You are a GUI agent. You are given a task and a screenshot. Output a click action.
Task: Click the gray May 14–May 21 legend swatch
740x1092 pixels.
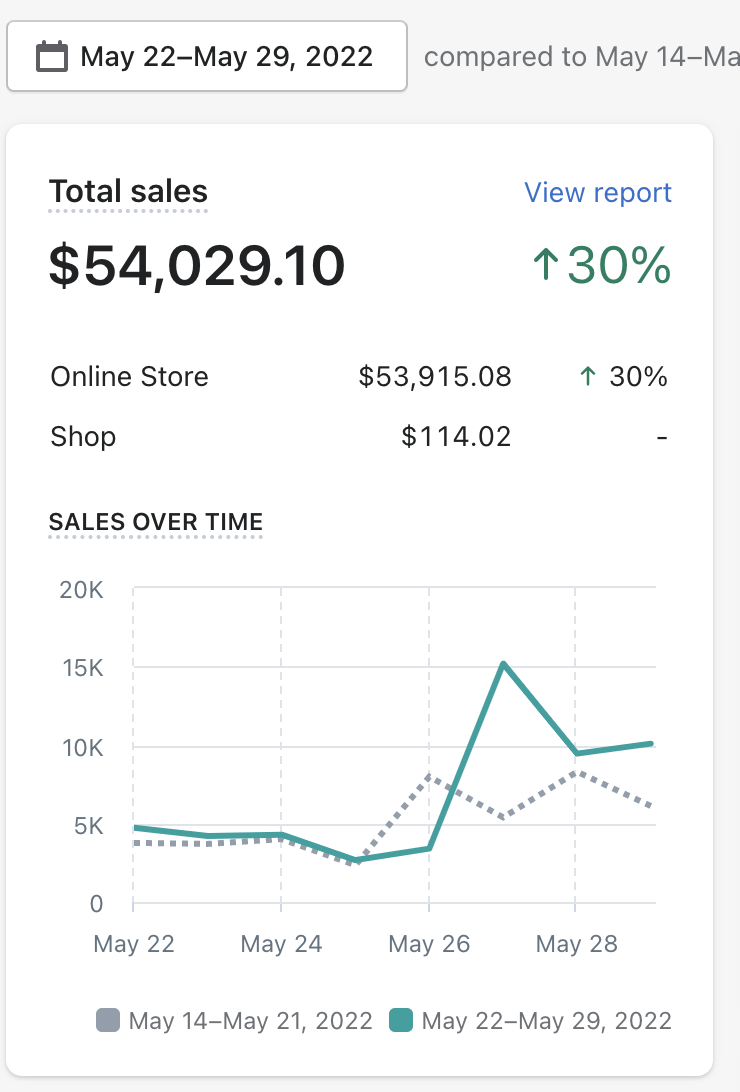(x=108, y=1020)
